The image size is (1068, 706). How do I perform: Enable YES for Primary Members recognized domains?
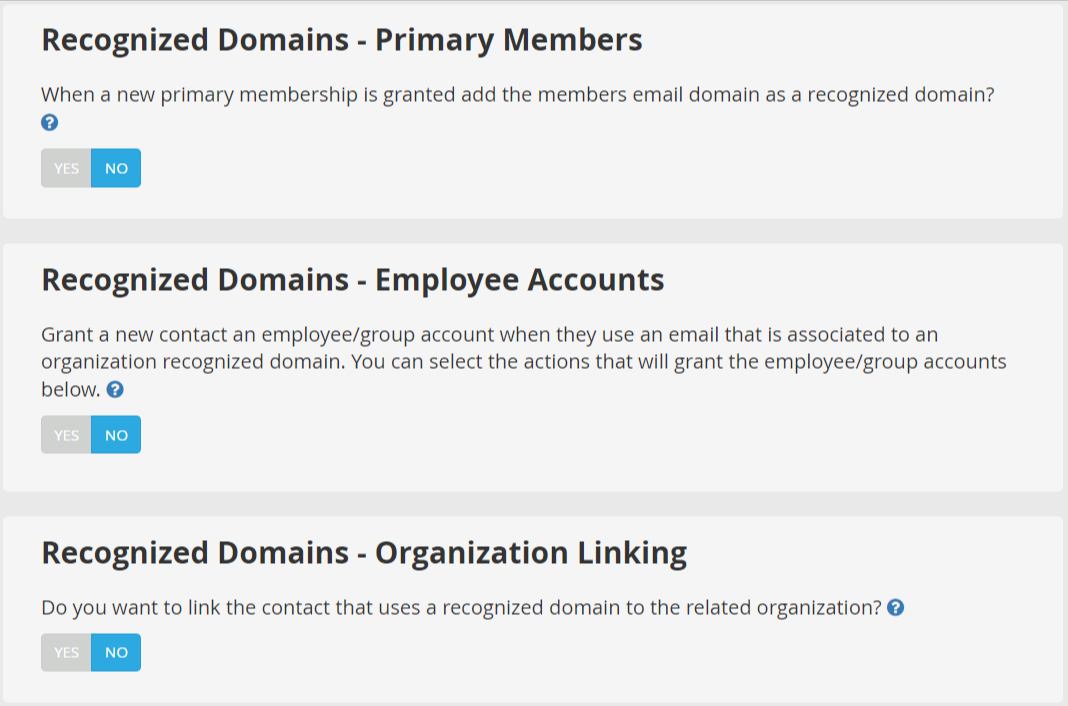[x=66, y=168]
